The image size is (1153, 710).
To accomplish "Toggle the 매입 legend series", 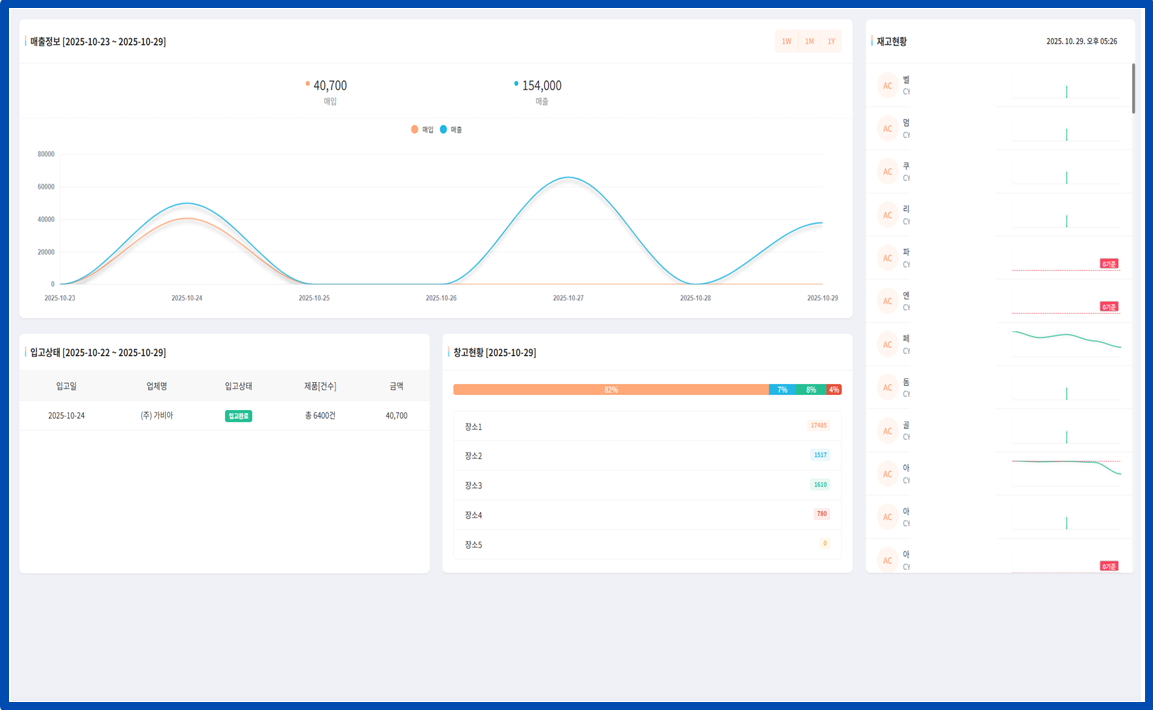I will 422,130.
